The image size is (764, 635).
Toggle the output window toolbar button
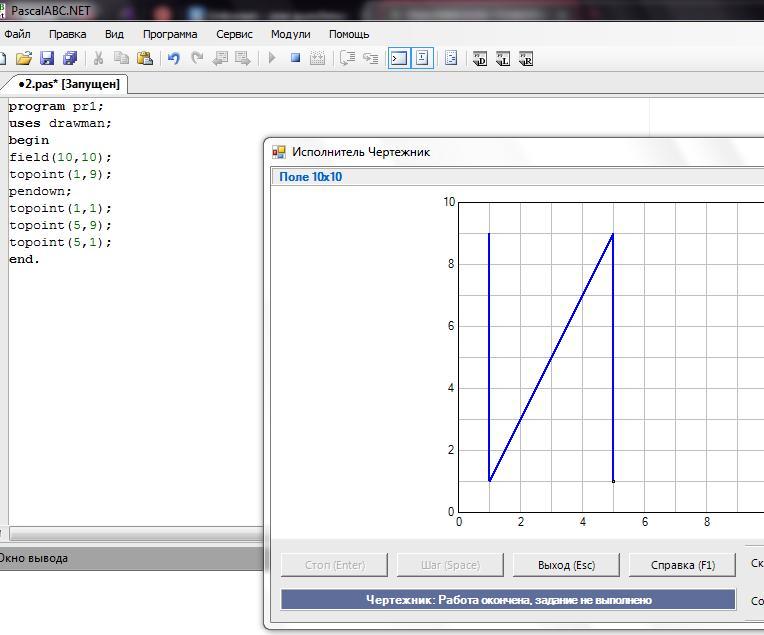tap(398, 58)
